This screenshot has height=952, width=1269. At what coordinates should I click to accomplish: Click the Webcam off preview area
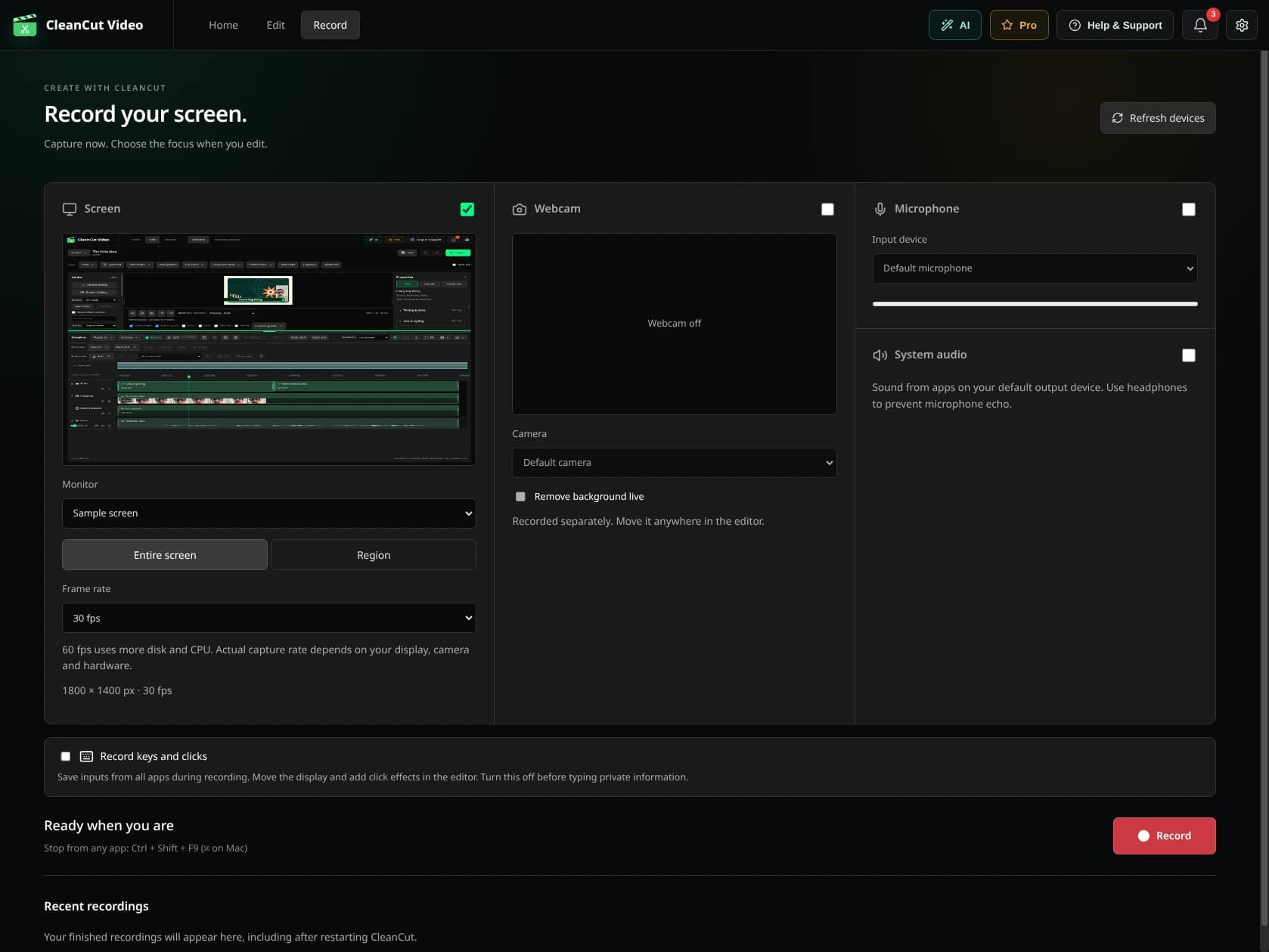(x=674, y=324)
